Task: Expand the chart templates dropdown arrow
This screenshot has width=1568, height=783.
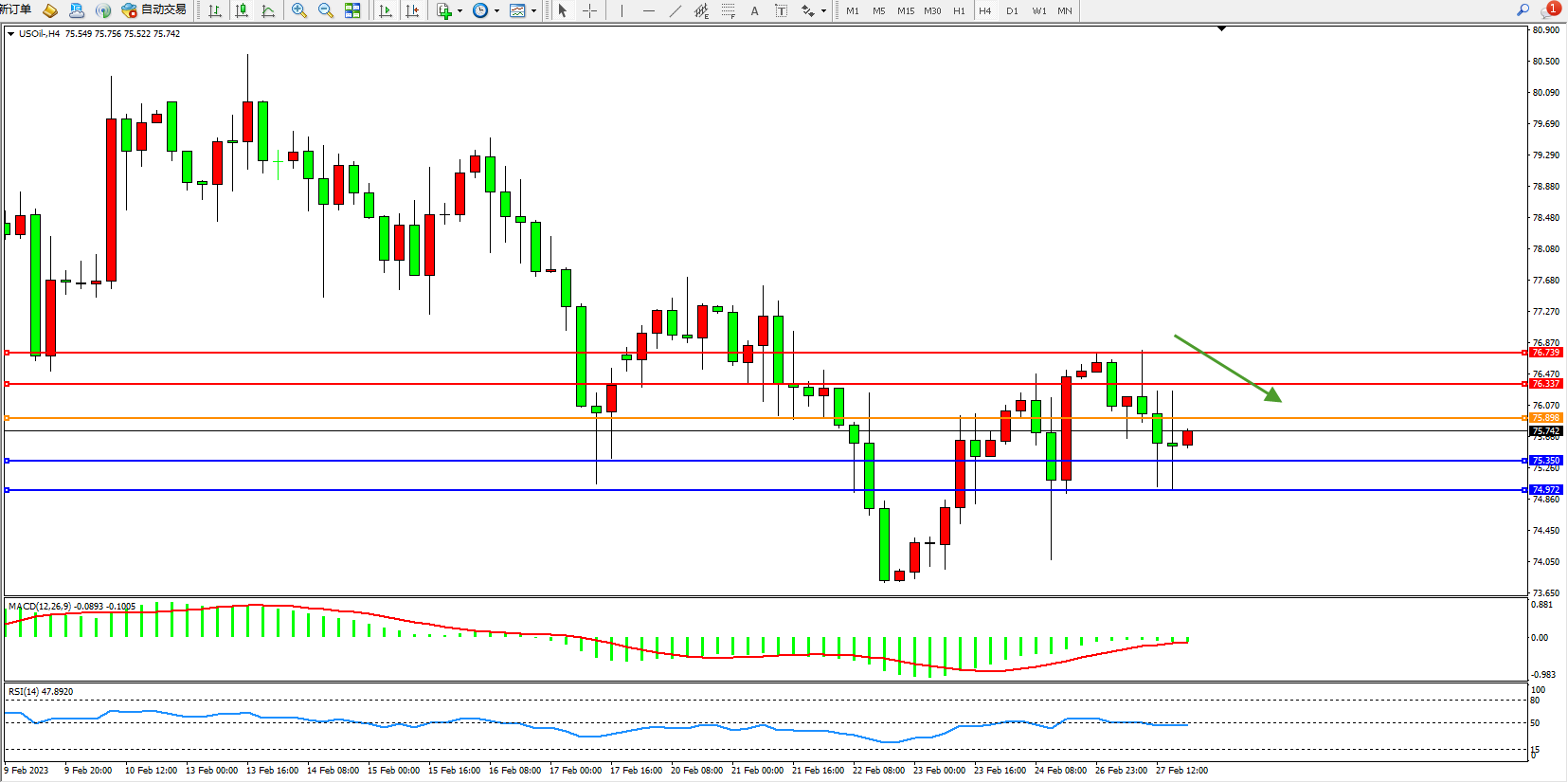Action: (x=534, y=11)
